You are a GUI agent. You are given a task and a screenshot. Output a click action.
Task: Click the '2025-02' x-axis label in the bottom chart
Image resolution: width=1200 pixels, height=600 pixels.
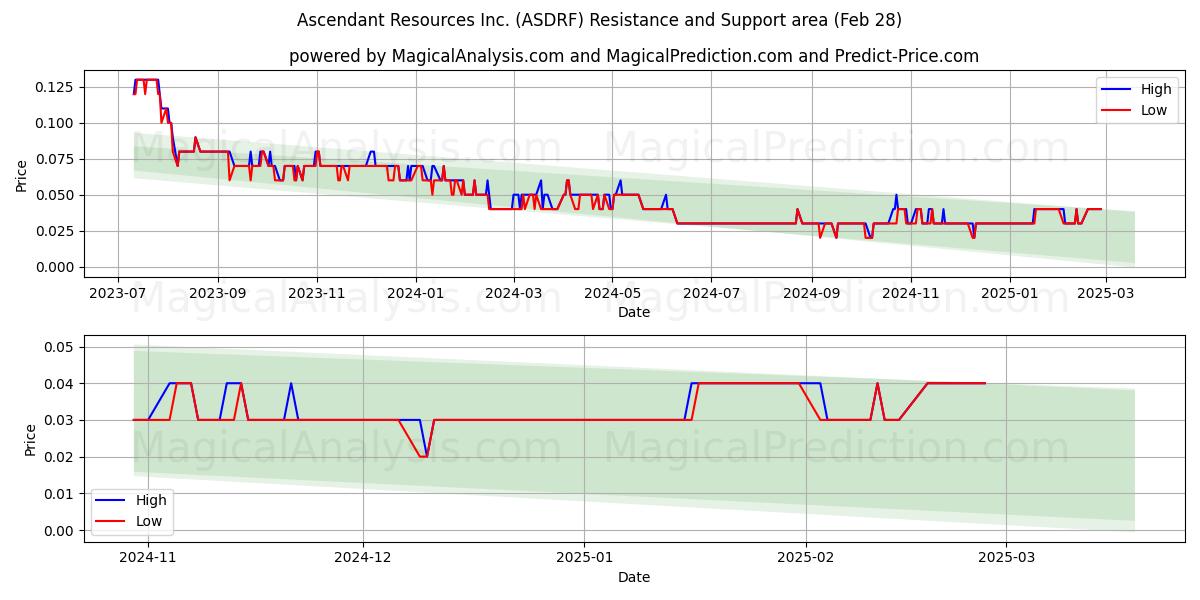806,559
